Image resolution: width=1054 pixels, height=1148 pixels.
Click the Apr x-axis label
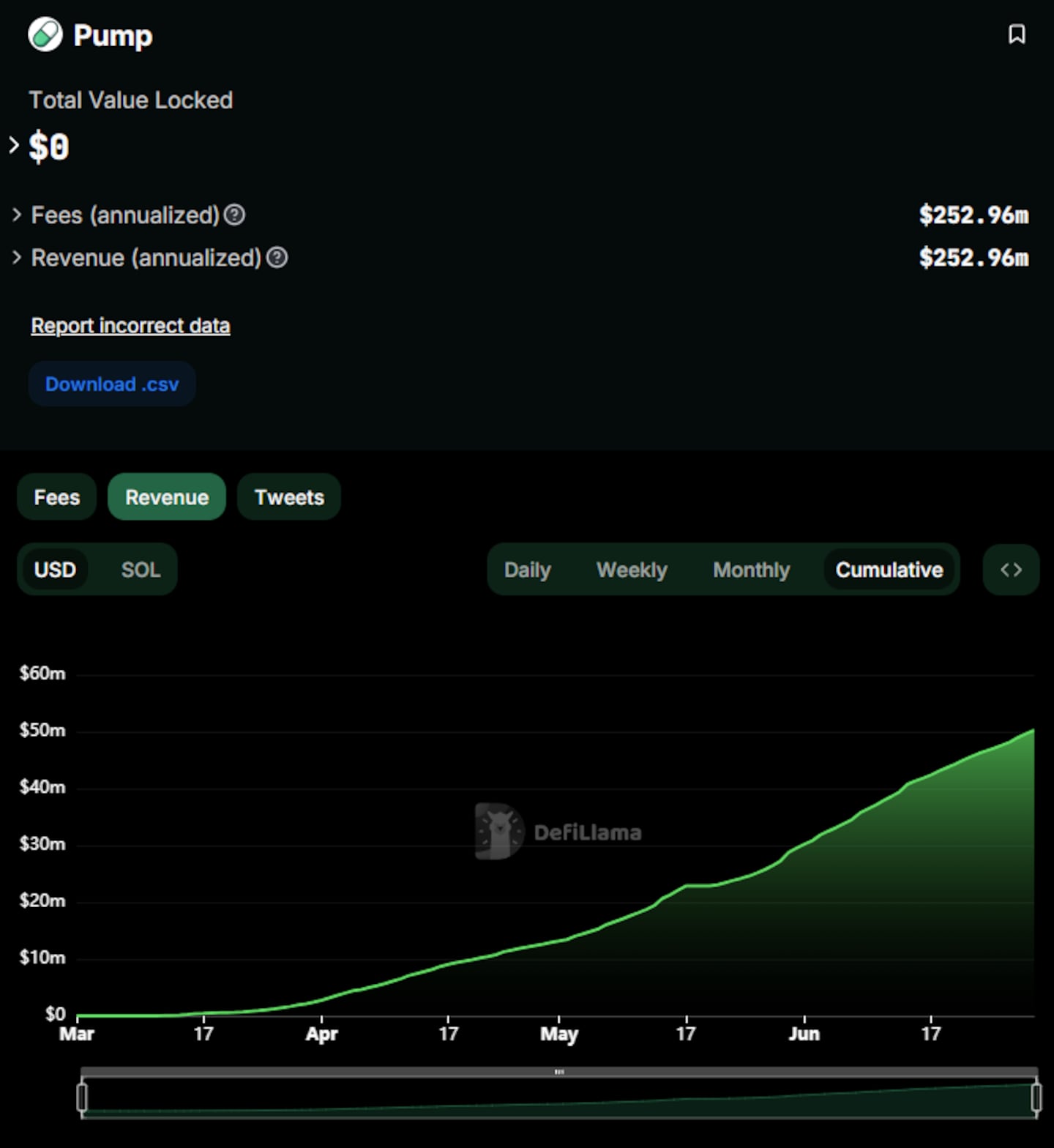click(x=321, y=1034)
